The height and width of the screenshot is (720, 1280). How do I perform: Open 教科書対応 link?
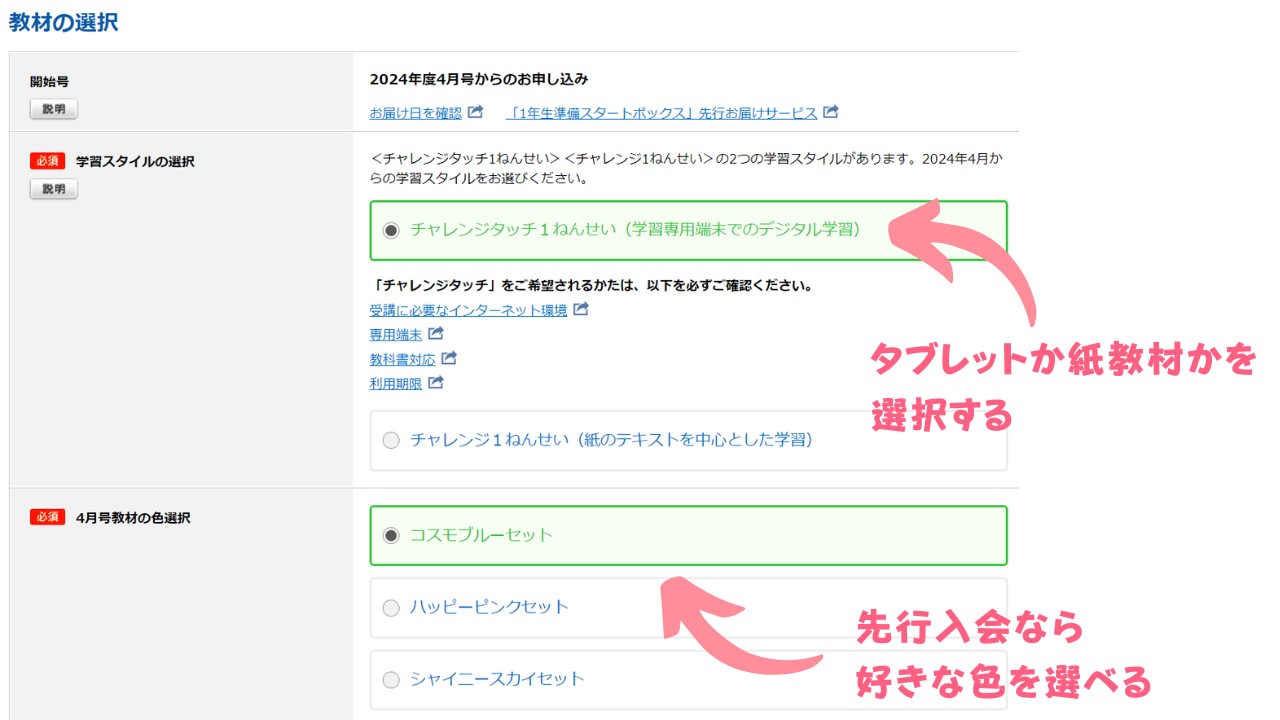(403, 358)
